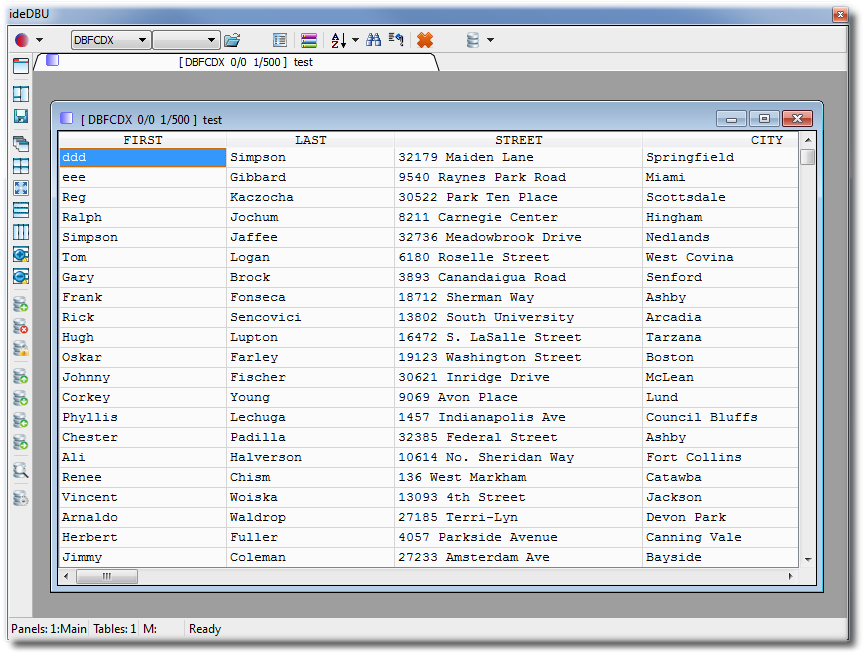
Task: Open the DBFCDX driver dropdown
Action: click(143, 40)
